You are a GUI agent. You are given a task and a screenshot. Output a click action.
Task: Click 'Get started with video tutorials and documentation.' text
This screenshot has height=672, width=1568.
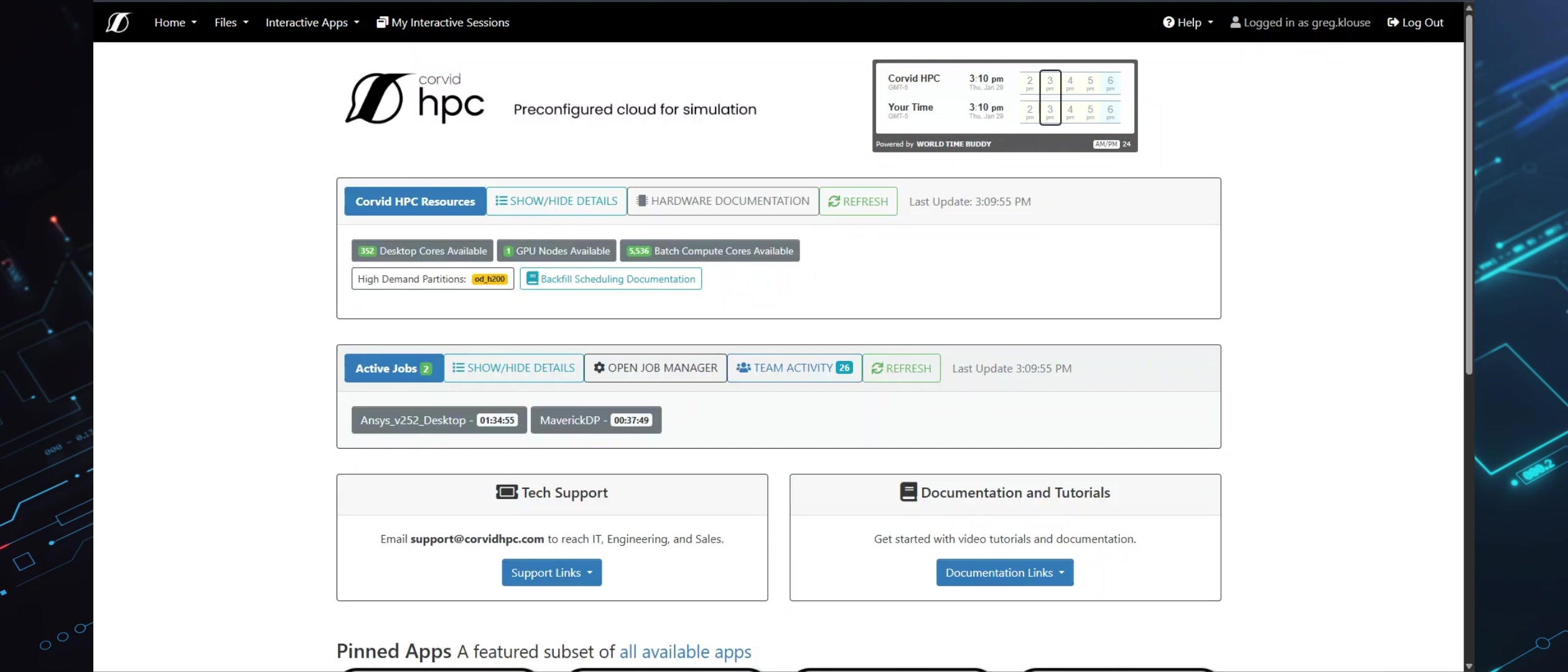(1005, 539)
